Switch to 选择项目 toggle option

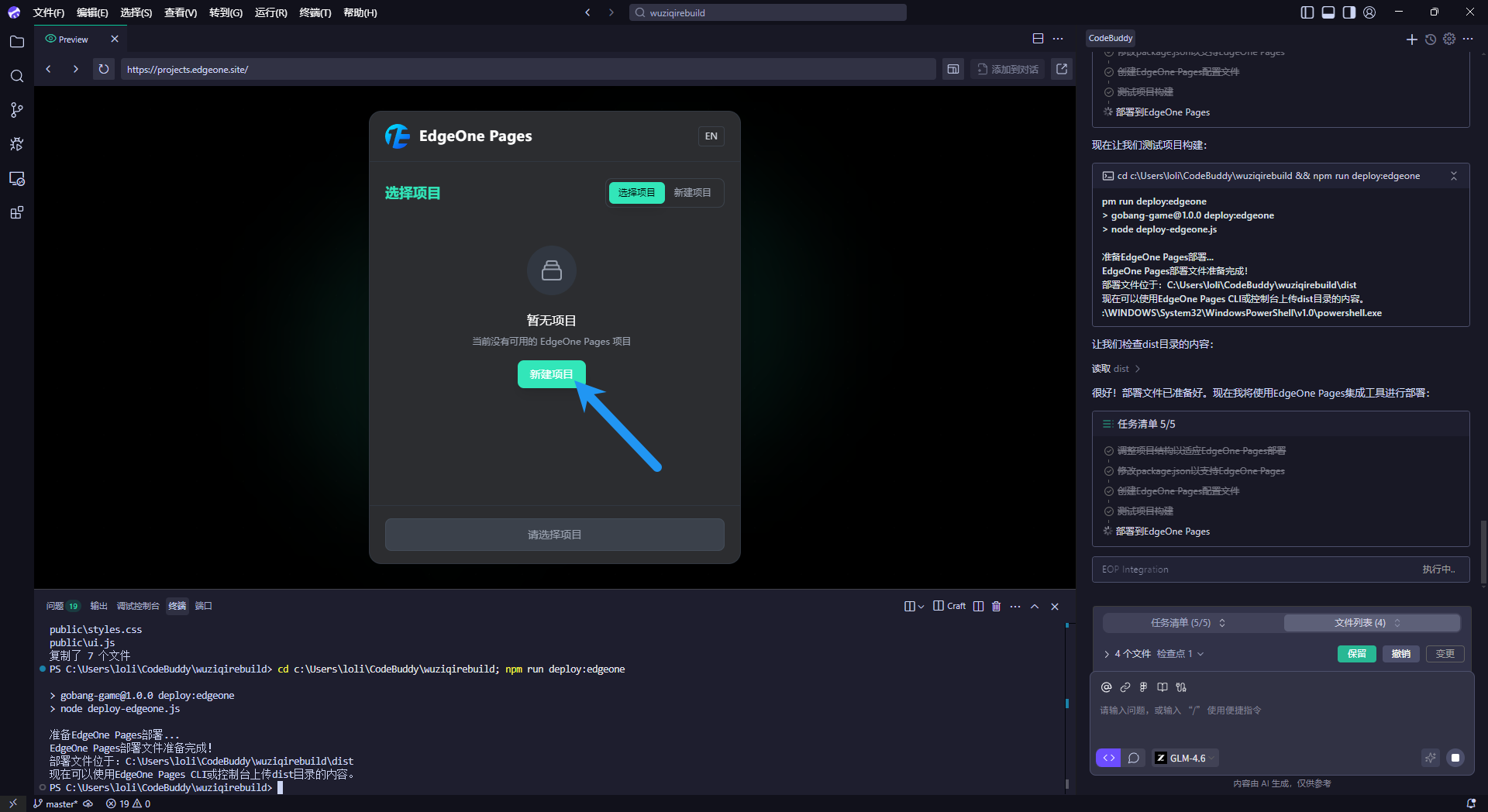coord(636,192)
